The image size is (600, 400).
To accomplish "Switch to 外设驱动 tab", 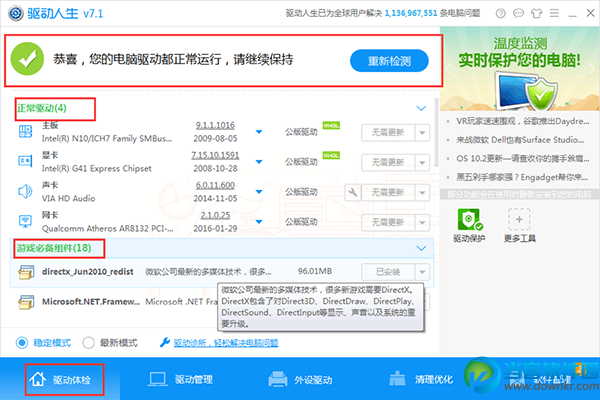I will click(300, 380).
